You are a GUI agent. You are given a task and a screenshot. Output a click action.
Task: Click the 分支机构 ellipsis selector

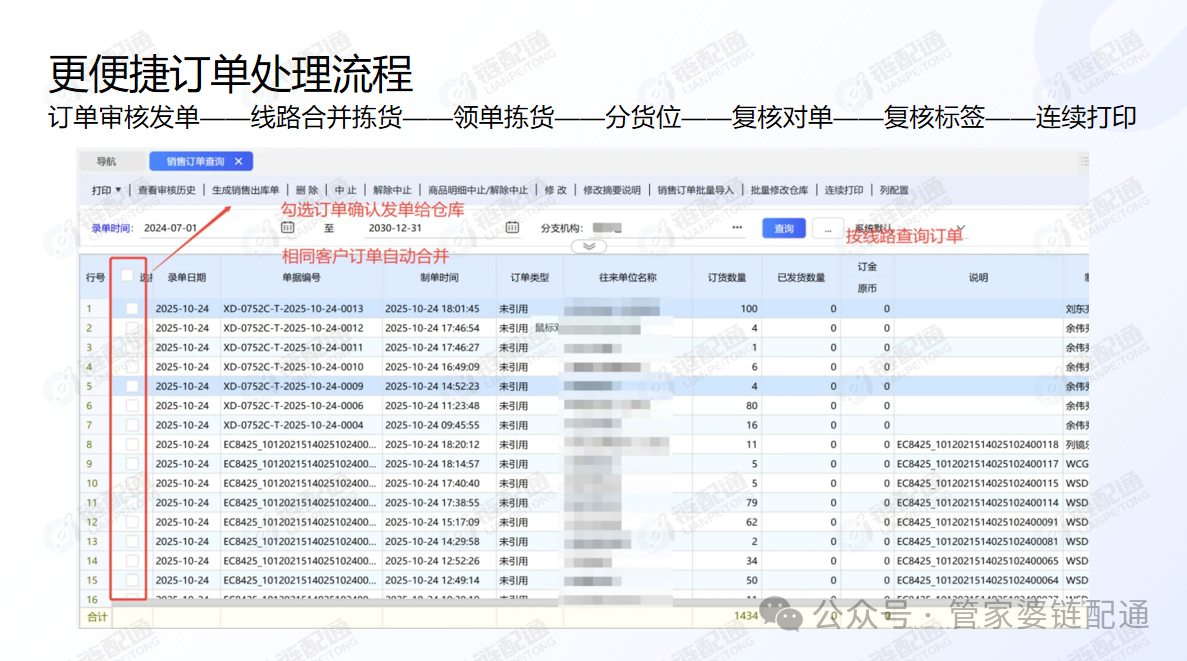point(737,228)
